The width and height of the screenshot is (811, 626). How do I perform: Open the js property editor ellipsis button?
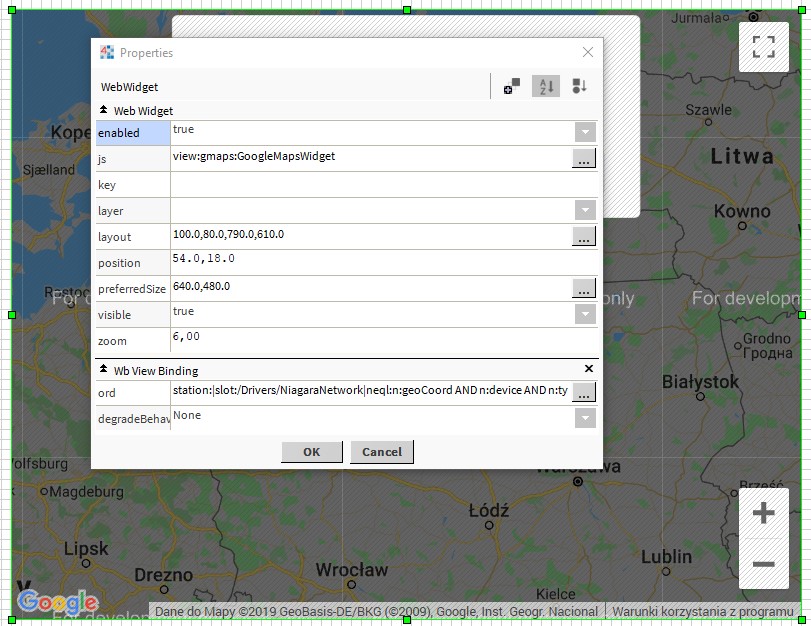click(x=584, y=158)
